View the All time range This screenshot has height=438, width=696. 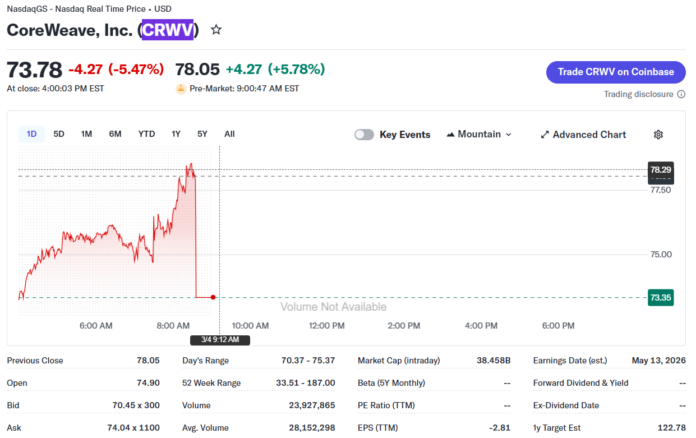click(x=229, y=134)
